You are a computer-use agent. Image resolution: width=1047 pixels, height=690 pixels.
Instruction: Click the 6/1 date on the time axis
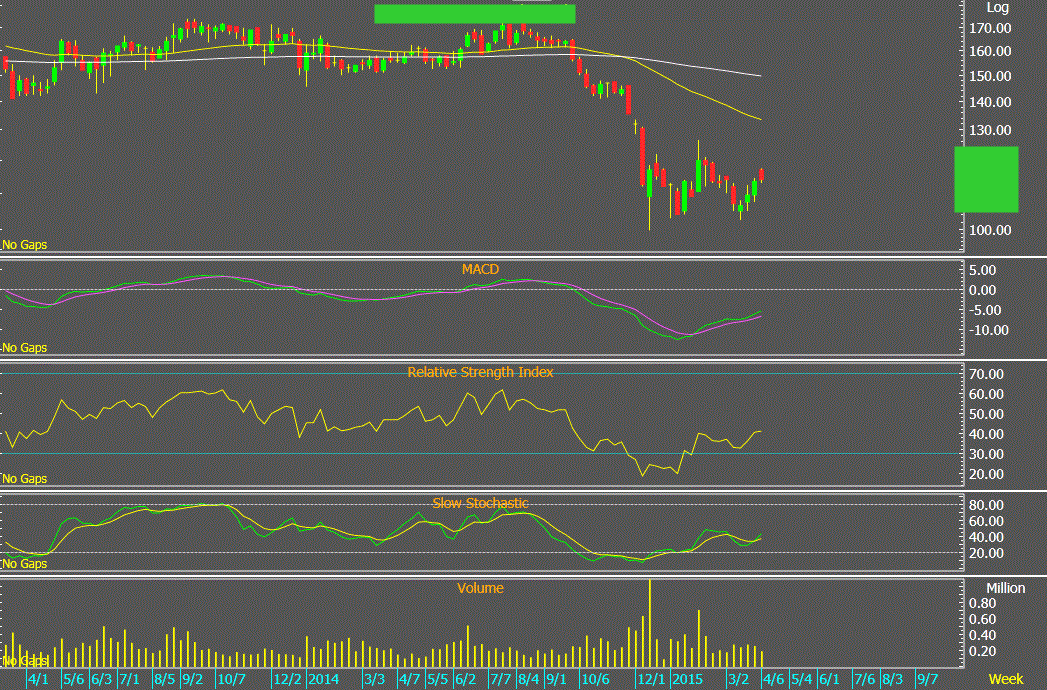click(x=829, y=679)
